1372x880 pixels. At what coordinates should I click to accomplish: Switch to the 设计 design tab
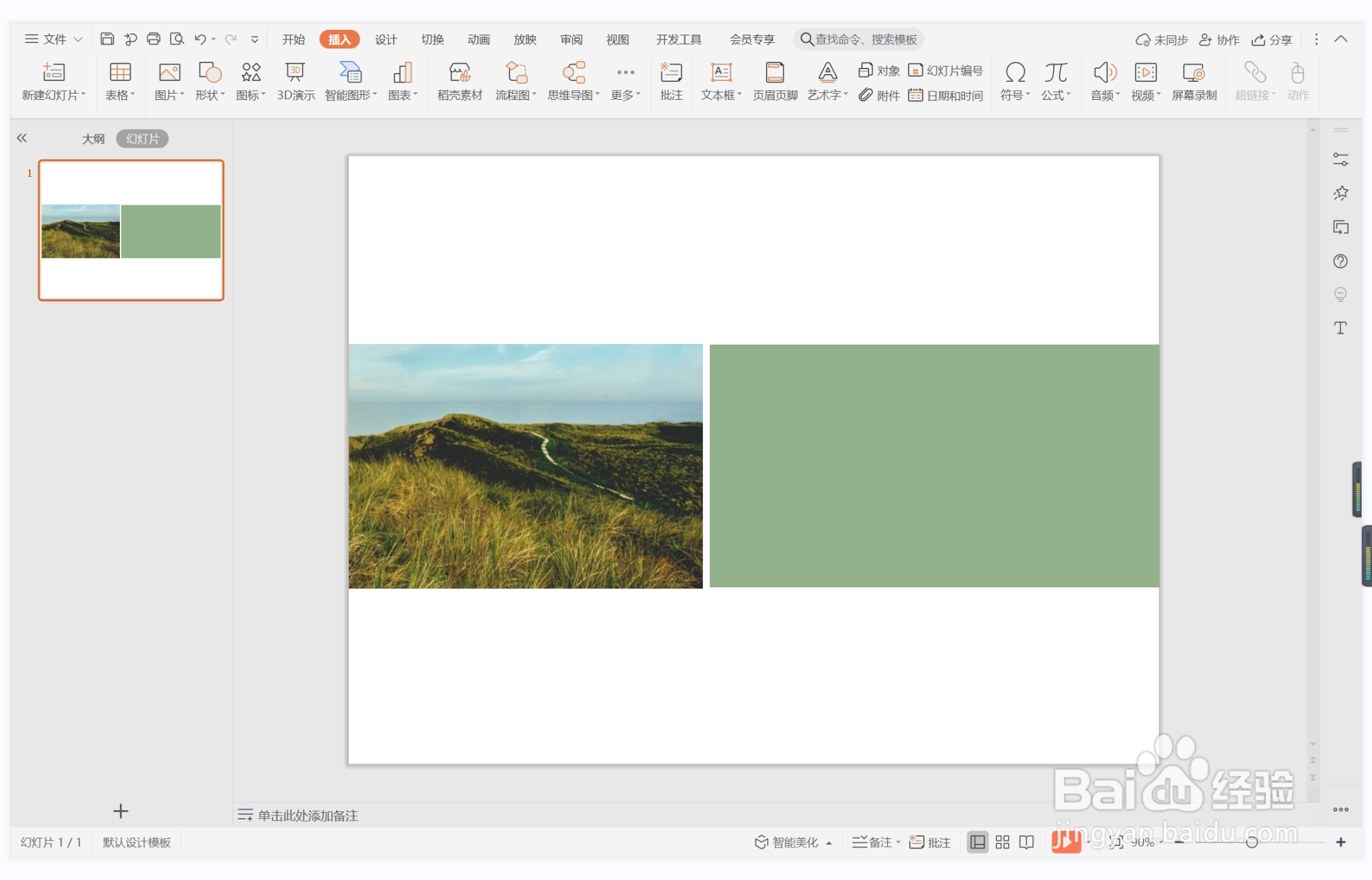[x=385, y=40]
